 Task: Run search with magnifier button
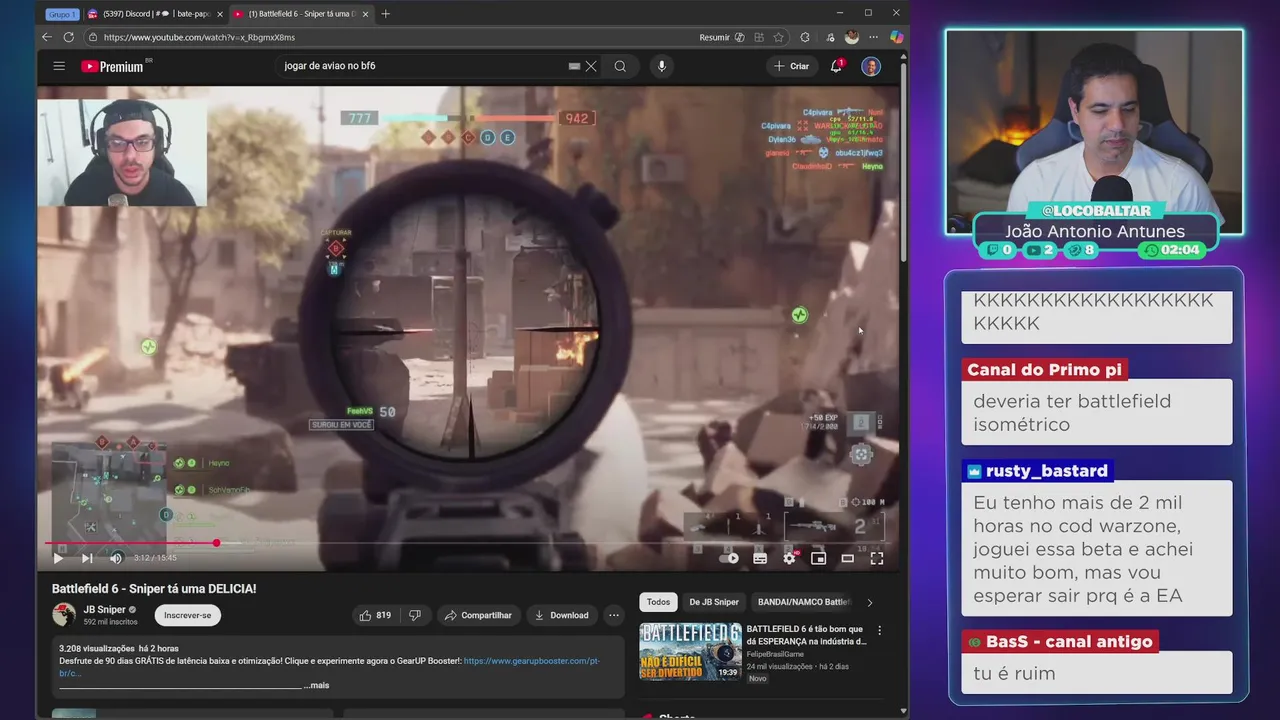coord(620,66)
